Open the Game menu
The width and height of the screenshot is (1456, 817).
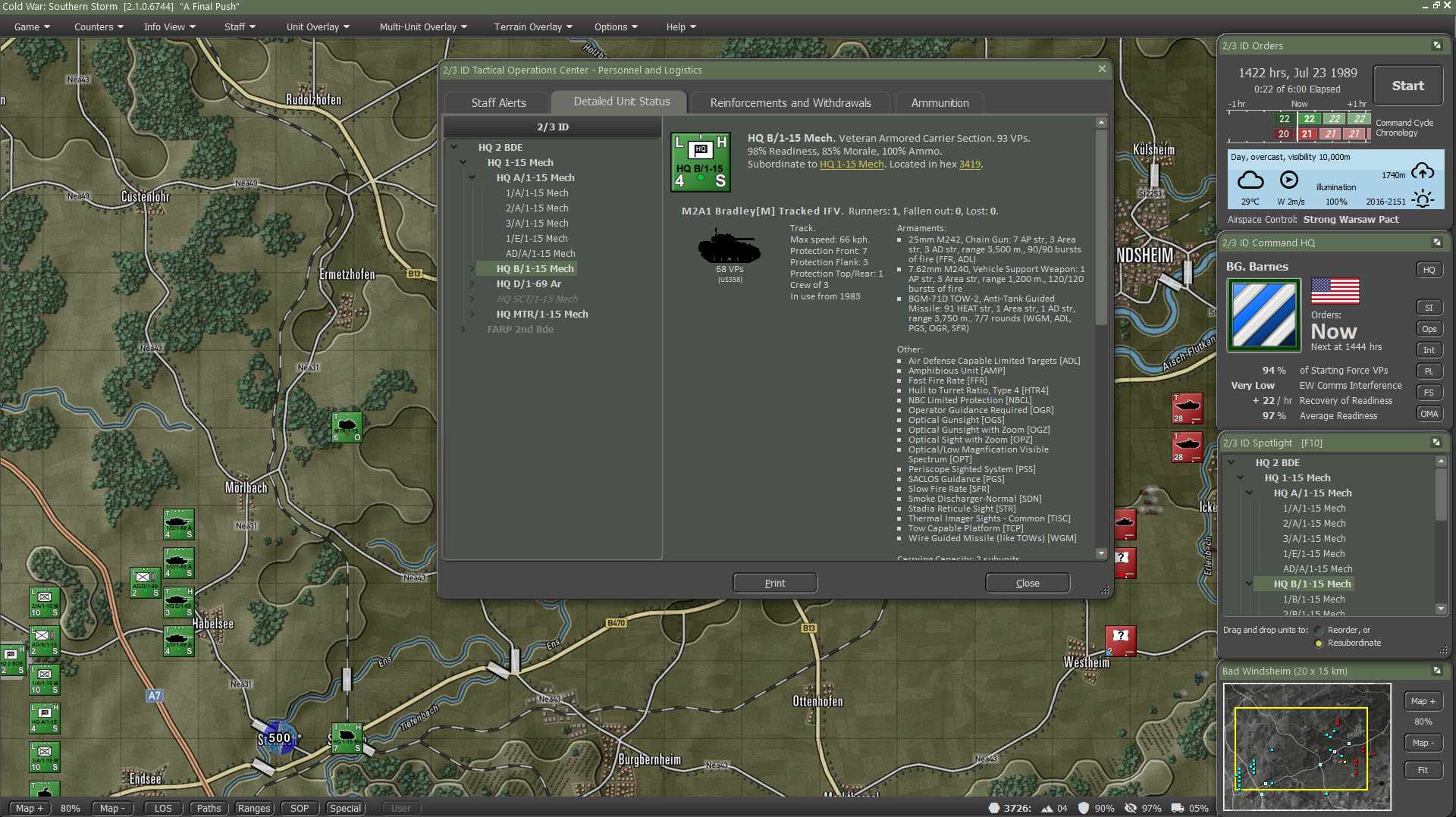[32, 27]
